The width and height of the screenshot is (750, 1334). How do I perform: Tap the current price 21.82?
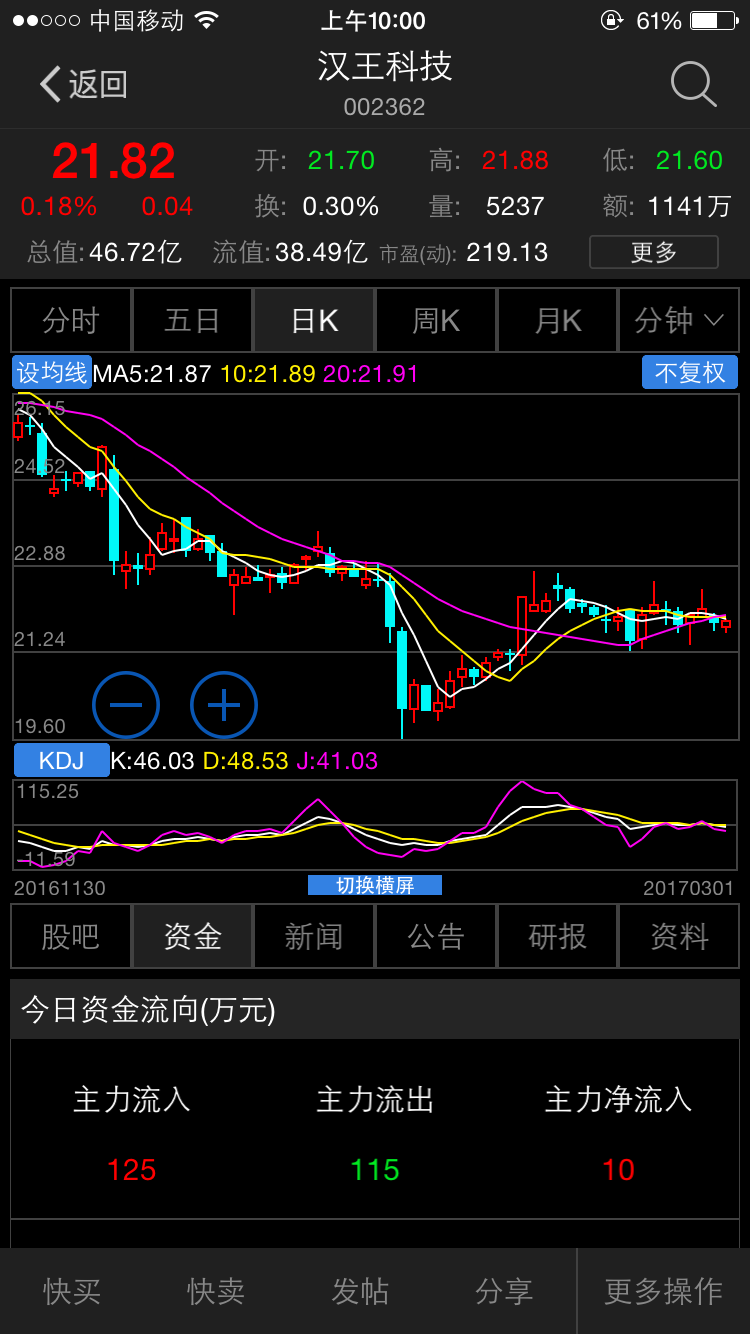tap(114, 161)
